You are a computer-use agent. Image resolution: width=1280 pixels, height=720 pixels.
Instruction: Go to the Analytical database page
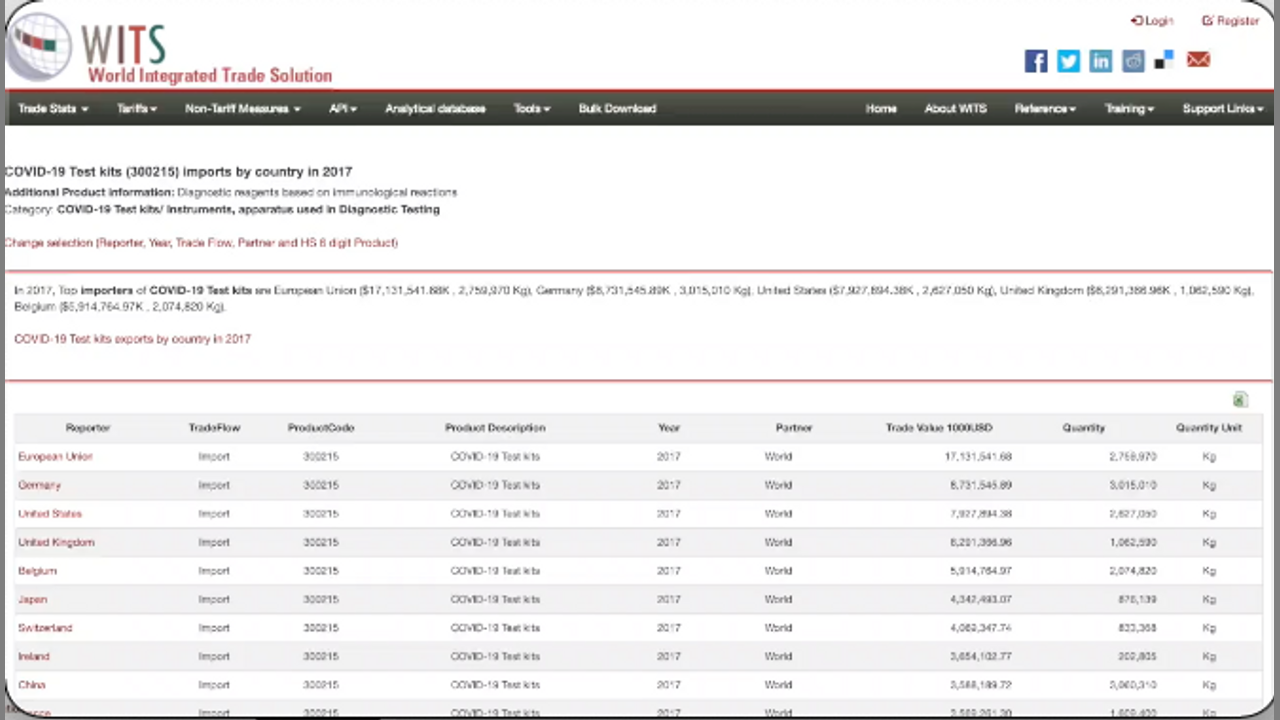pos(435,108)
